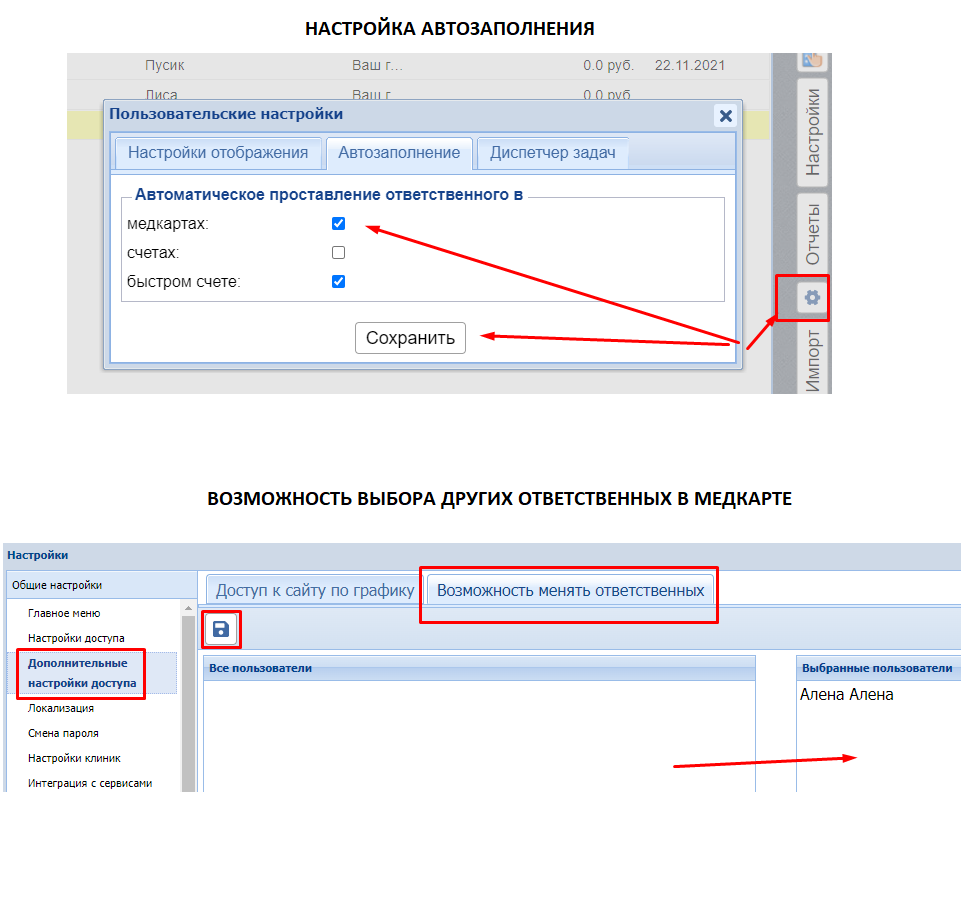Click the Выбранные пользователи column header
Image resolution: width=975 pixels, height=915 pixels.
[878, 668]
